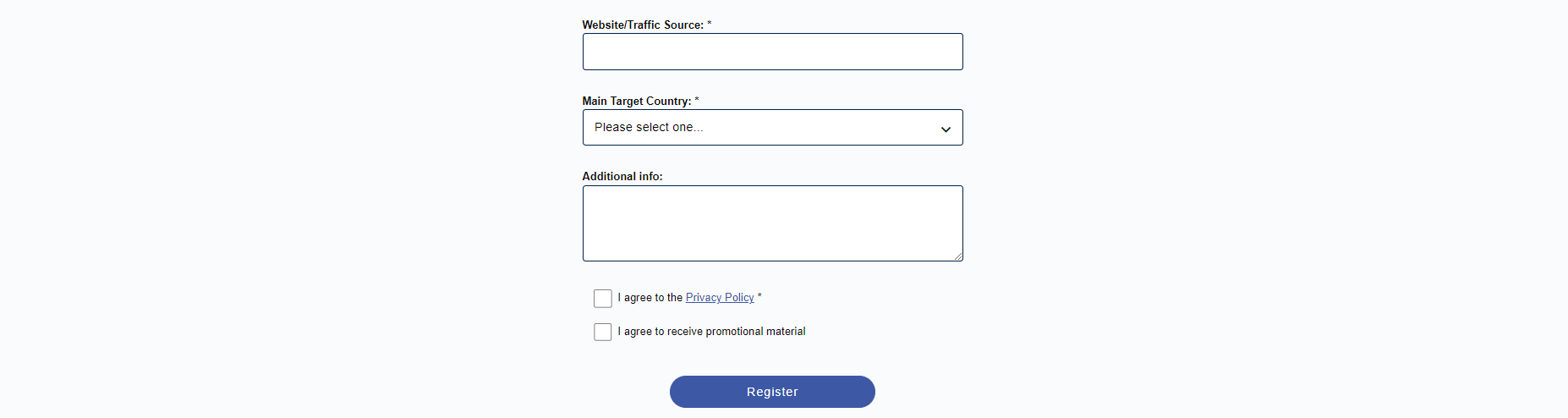Viewport: 1568px width, 418px height.
Task: Click the 'I agree to the' label text
Action: pyautogui.click(x=650, y=298)
